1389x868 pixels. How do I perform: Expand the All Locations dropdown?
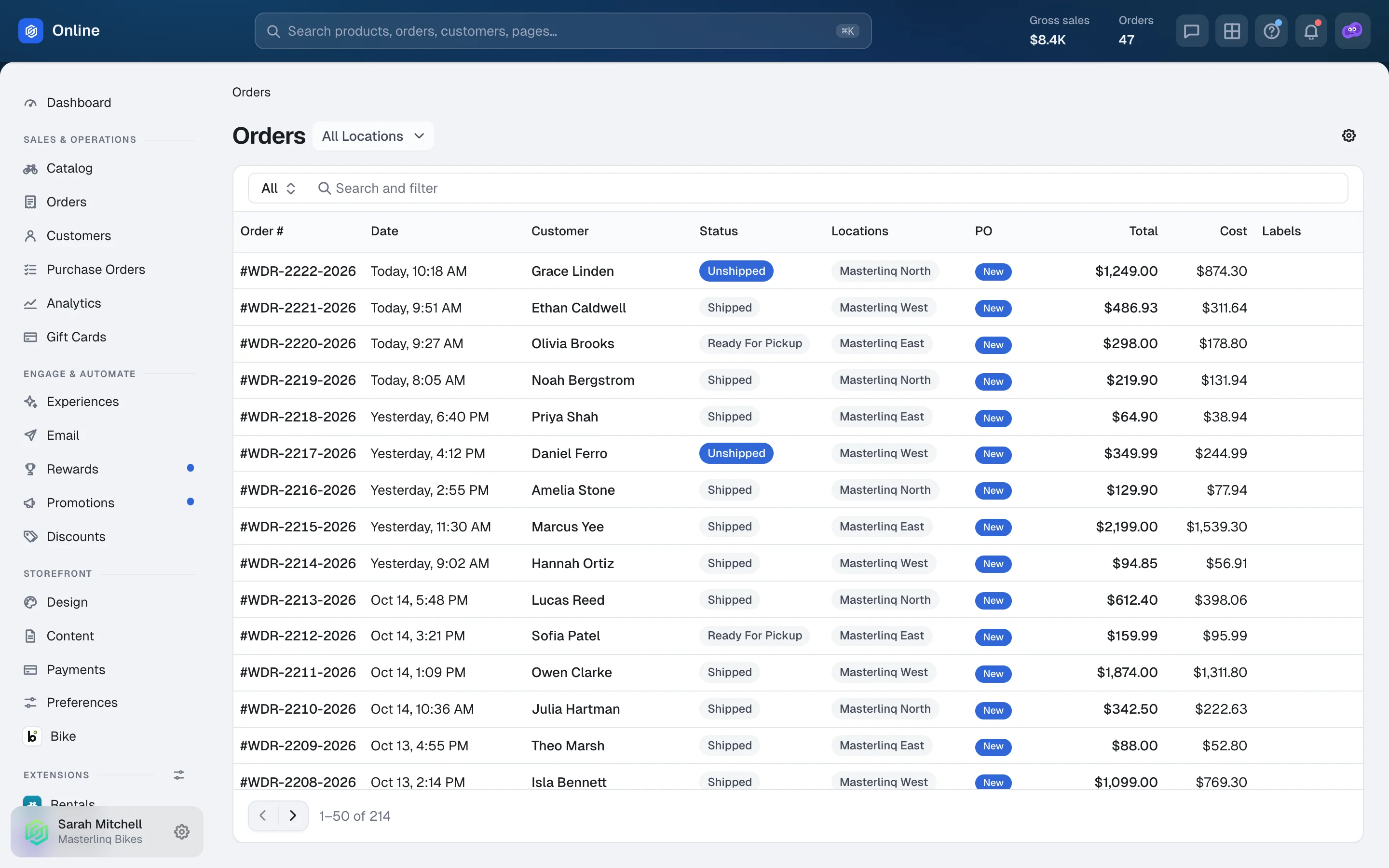(373, 136)
